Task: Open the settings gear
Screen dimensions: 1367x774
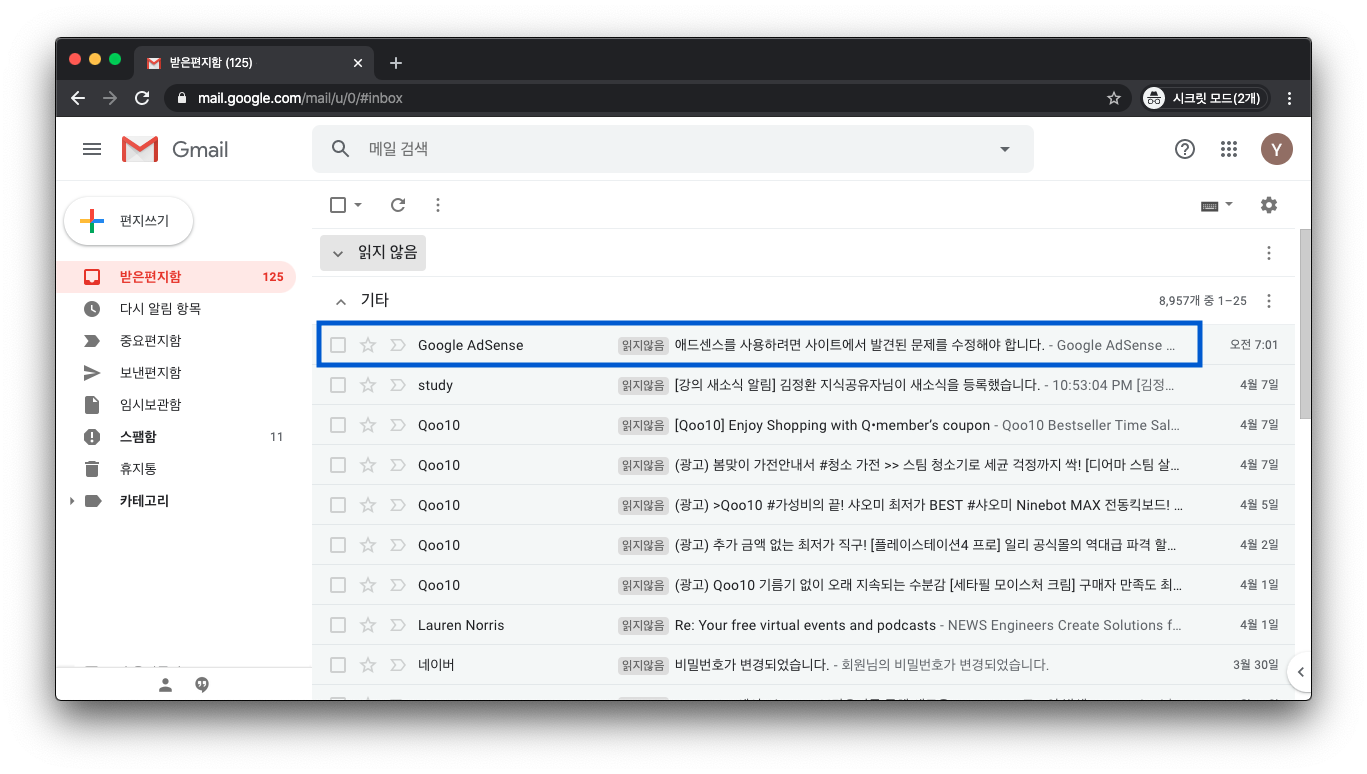Action: point(1269,205)
